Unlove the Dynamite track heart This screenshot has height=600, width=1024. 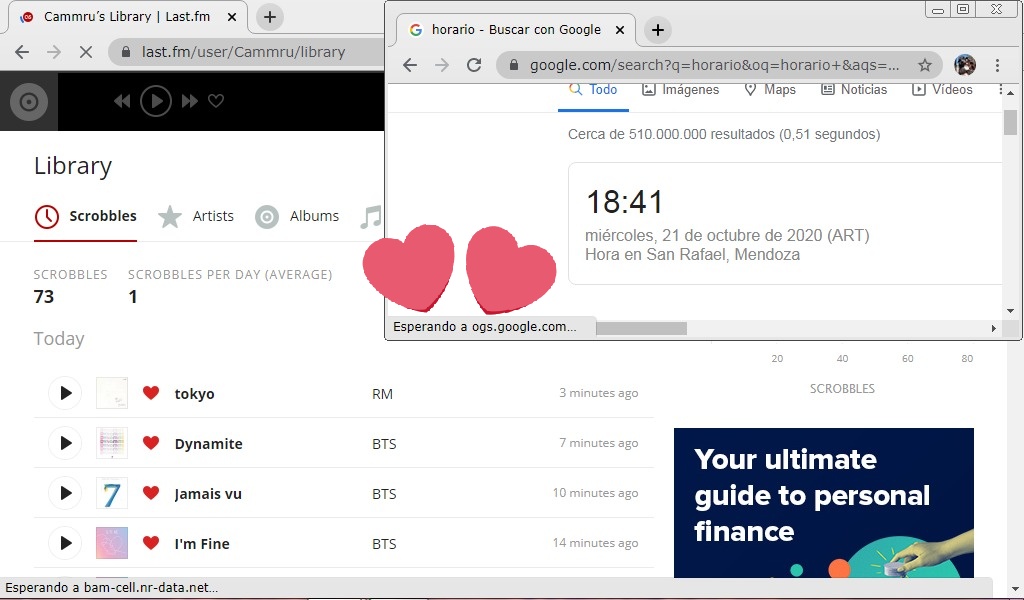click(151, 443)
